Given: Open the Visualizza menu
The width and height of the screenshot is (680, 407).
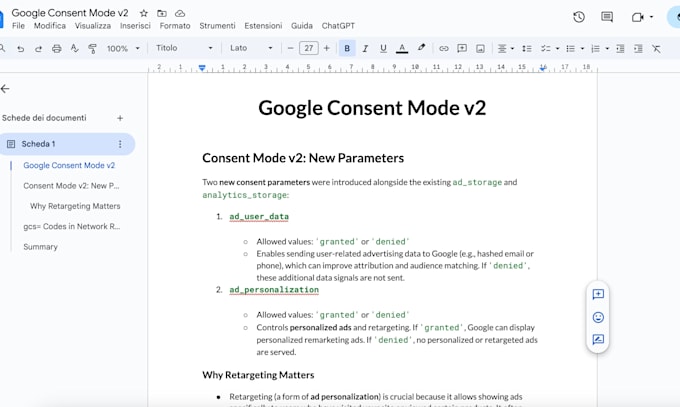Looking at the screenshot, I should [93, 26].
